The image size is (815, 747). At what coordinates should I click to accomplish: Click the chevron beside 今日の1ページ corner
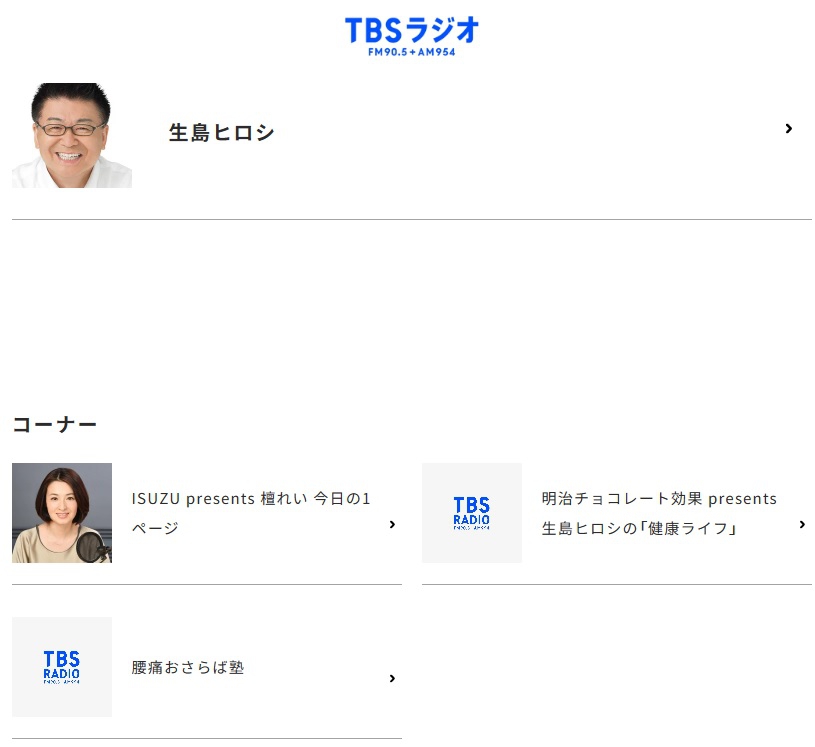(x=392, y=525)
